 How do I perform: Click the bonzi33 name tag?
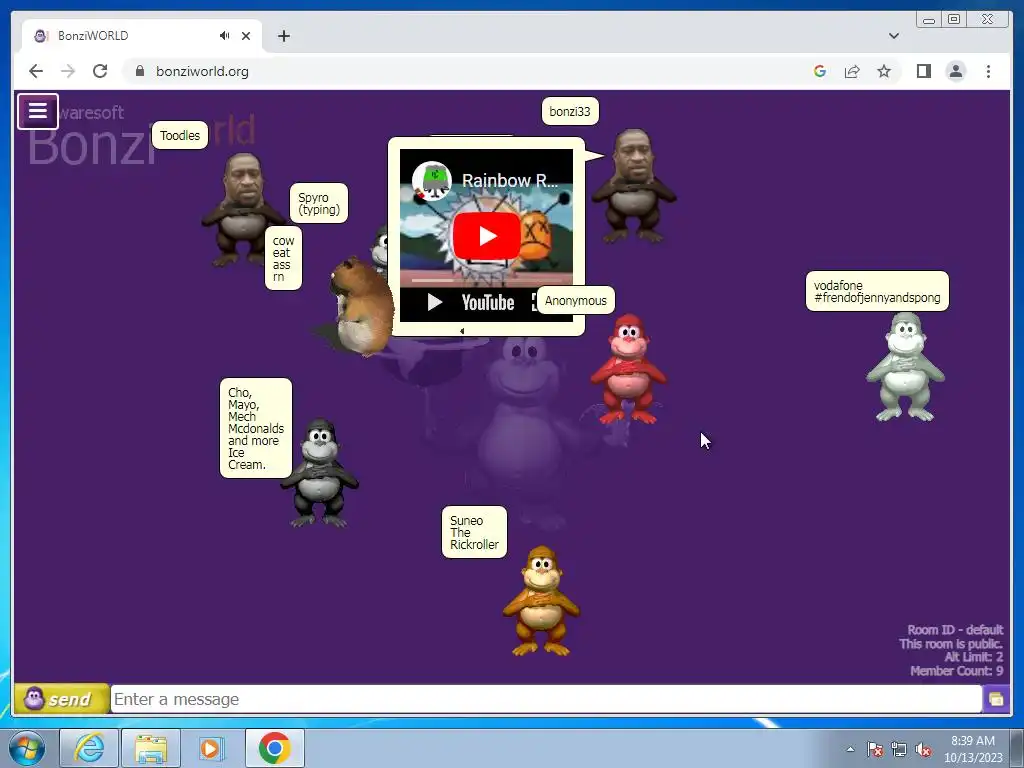pos(569,111)
